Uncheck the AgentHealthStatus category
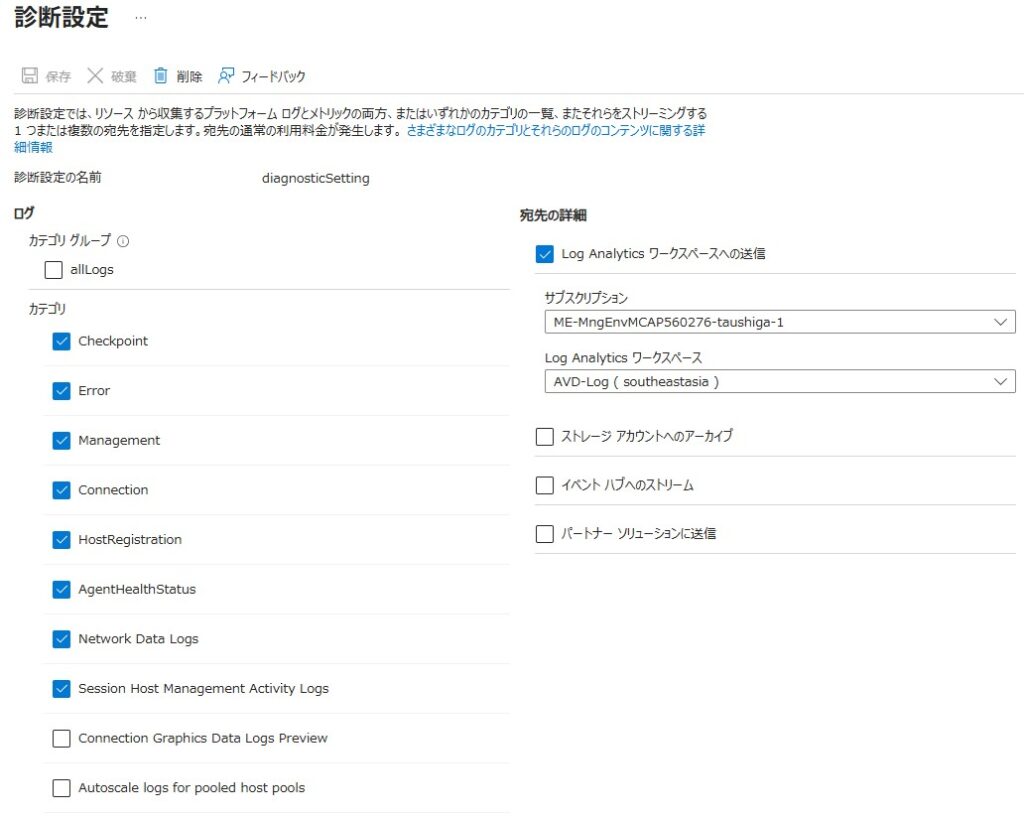Image resolution: width=1024 pixels, height=820 pixels. click(x=62, y=590)
